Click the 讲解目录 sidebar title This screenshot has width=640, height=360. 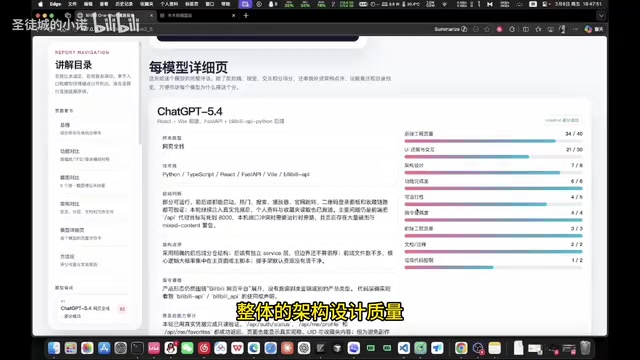coord(73,65)
